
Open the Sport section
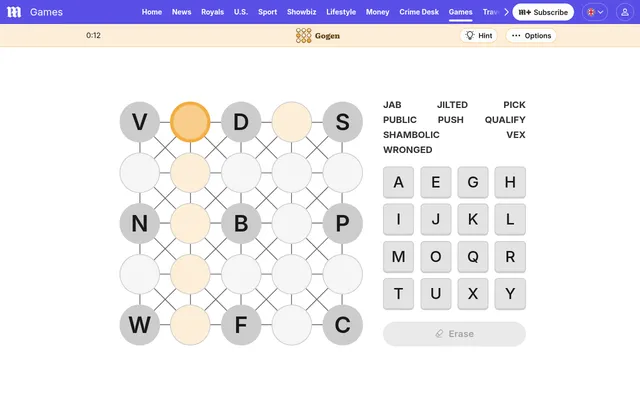click(x=267, y=12)
